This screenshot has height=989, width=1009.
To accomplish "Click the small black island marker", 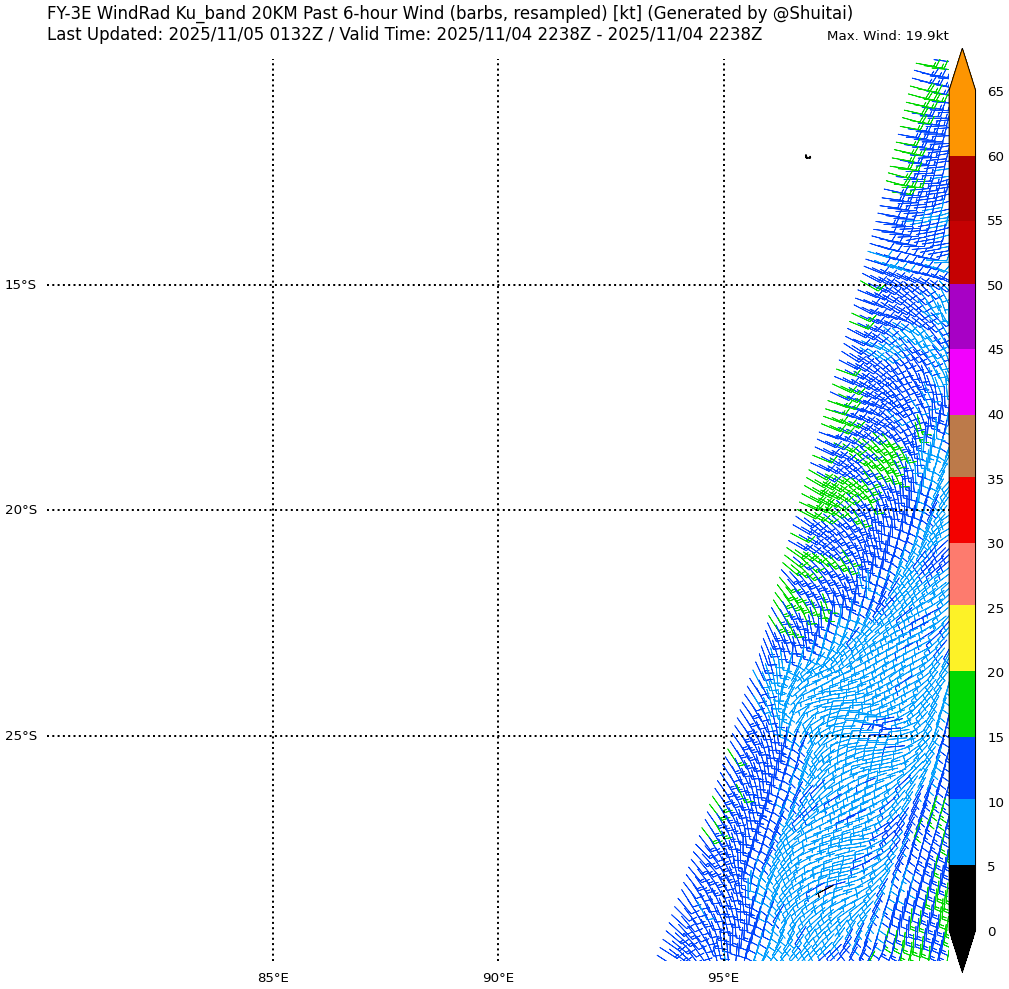I will point(807,156).
